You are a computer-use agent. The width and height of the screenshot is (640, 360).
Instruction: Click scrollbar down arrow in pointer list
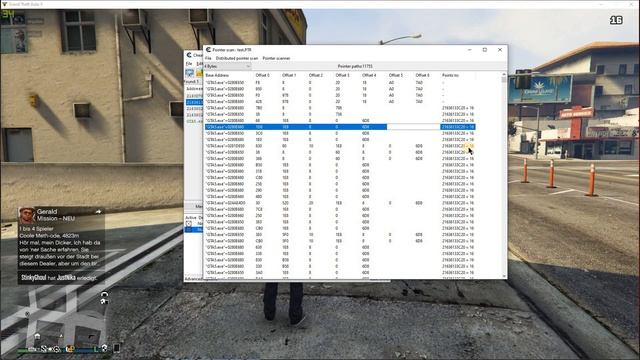(504, 276)
